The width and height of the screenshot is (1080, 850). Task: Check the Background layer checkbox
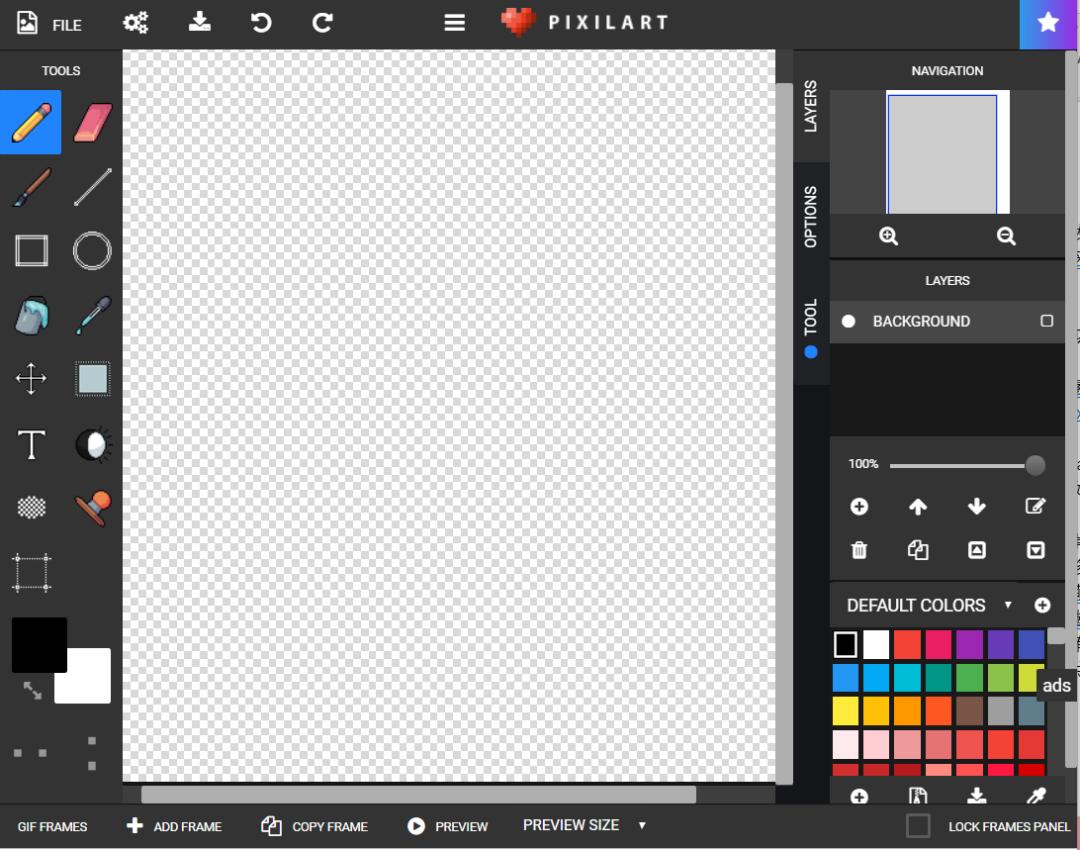click(x=1046, y=321)
